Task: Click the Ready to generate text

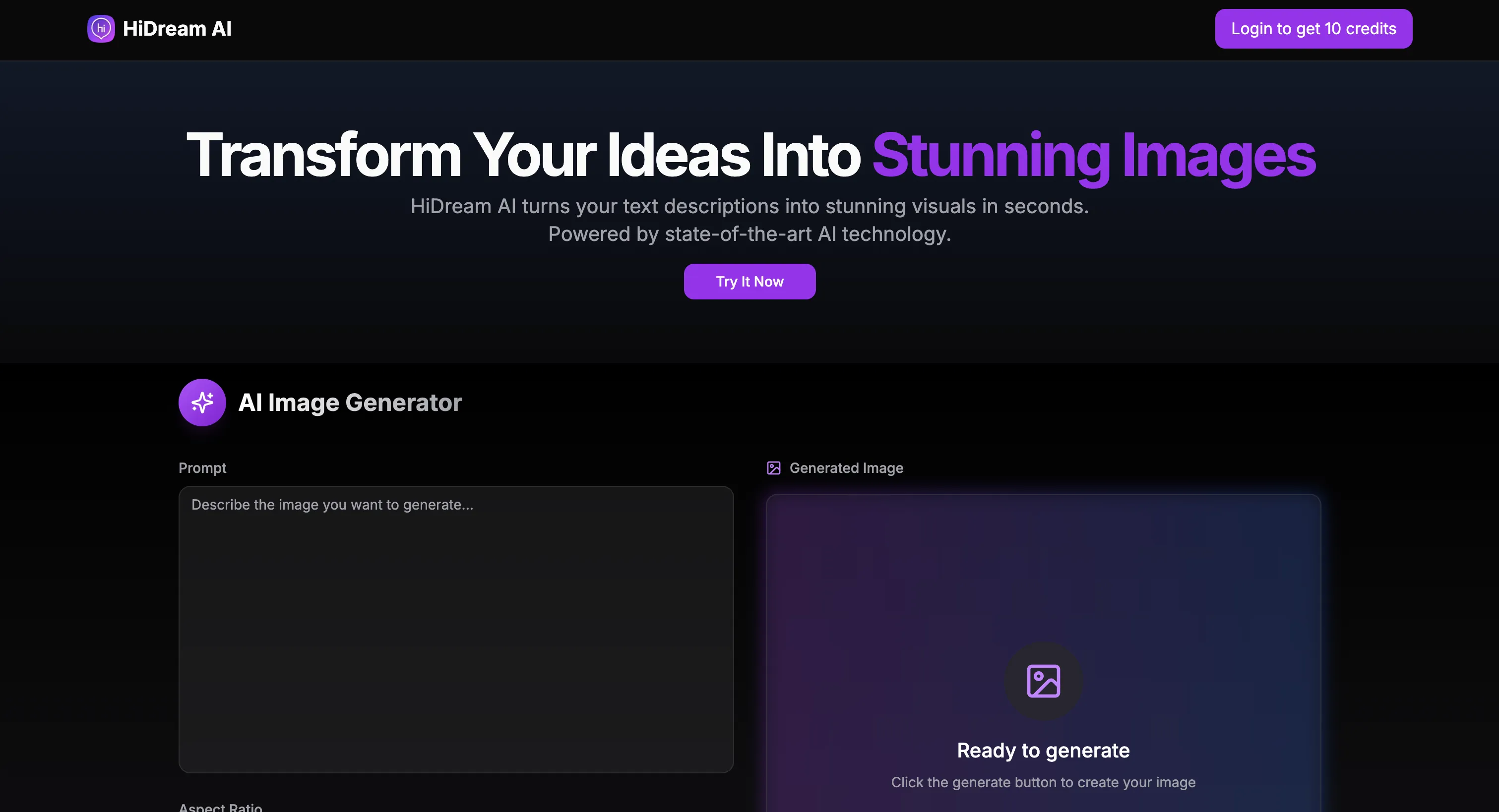Action: click(1043, 751)
